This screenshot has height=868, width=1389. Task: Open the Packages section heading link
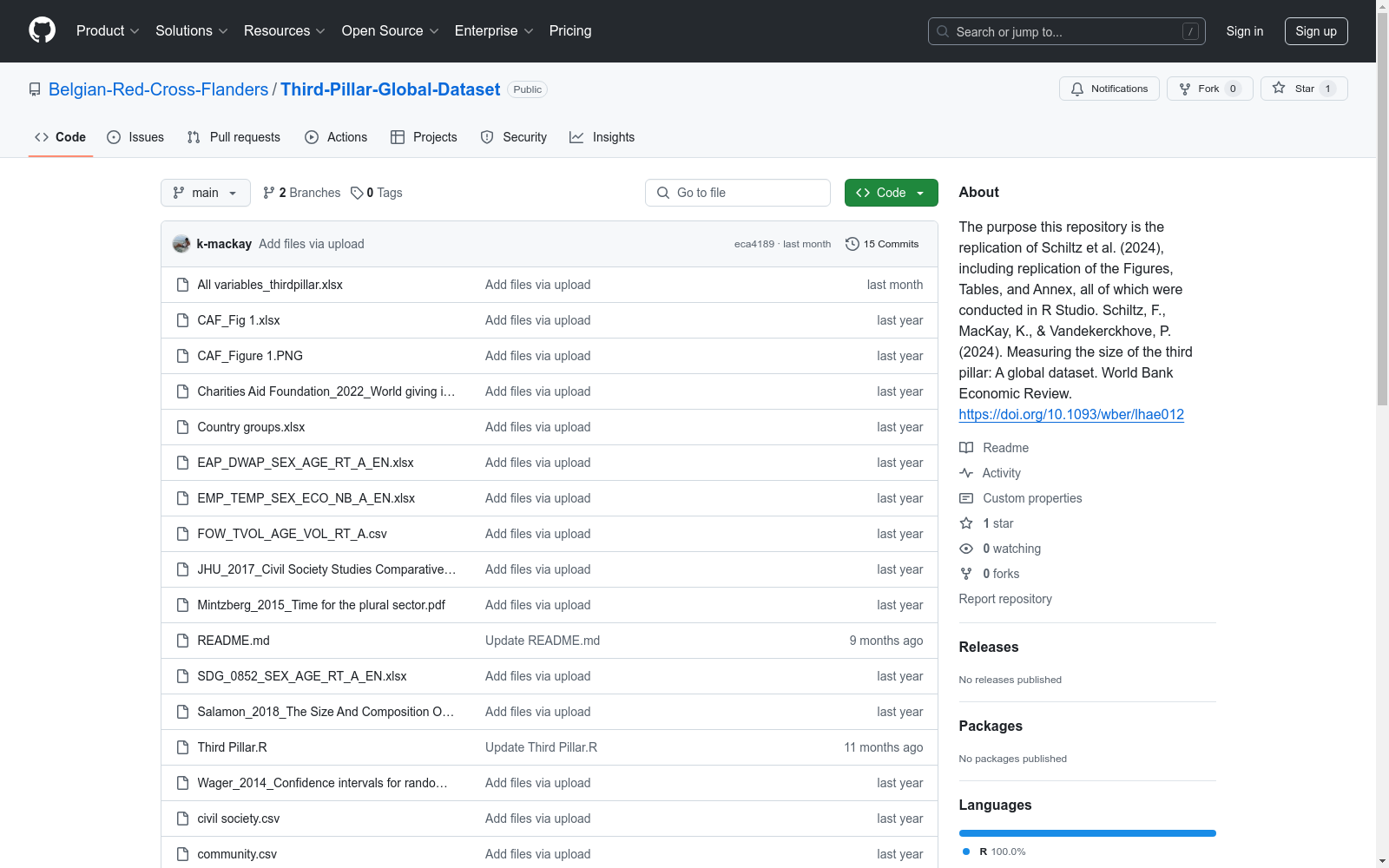[x=991, y=726]
